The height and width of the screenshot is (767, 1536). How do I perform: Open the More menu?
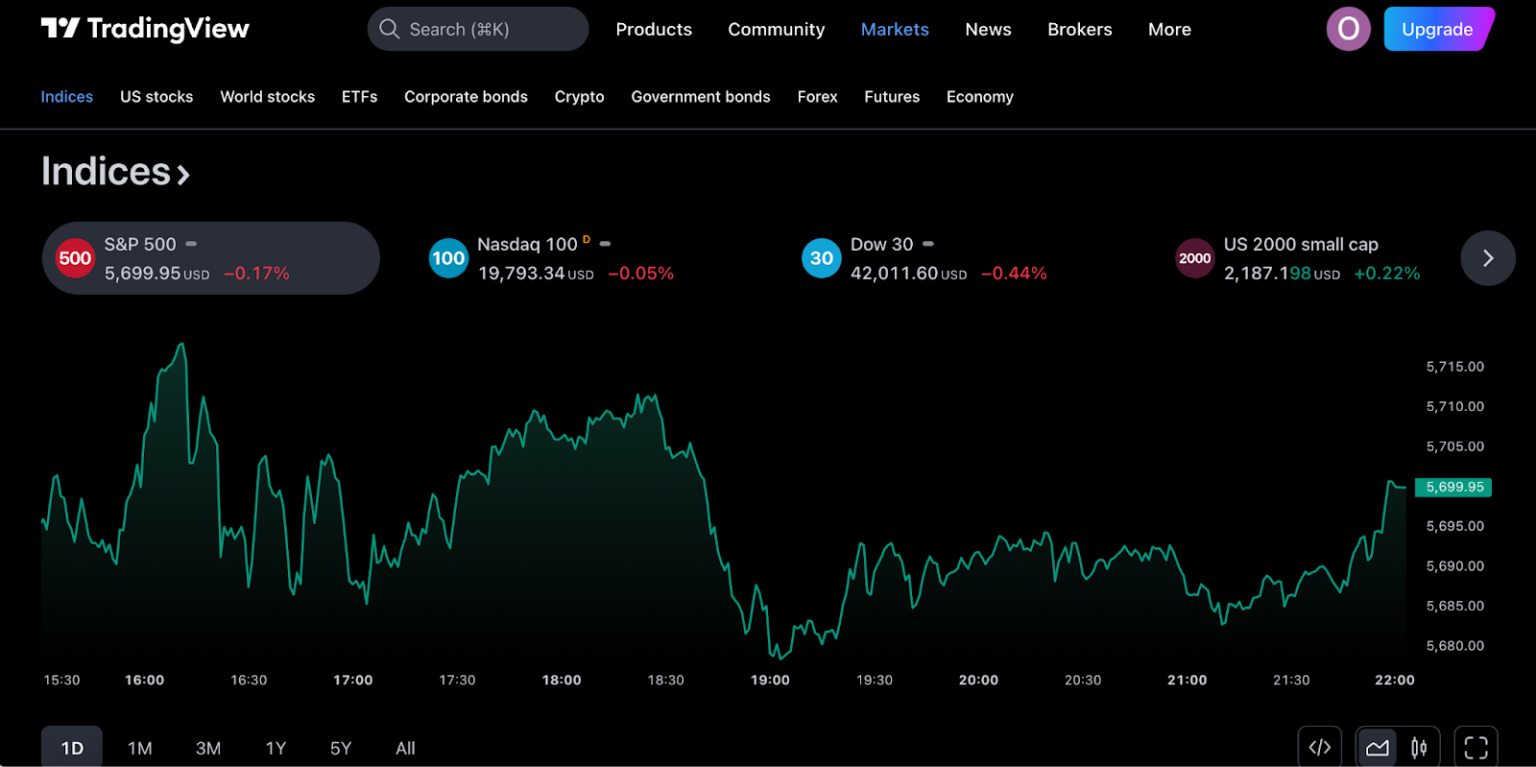point(1169,29)
